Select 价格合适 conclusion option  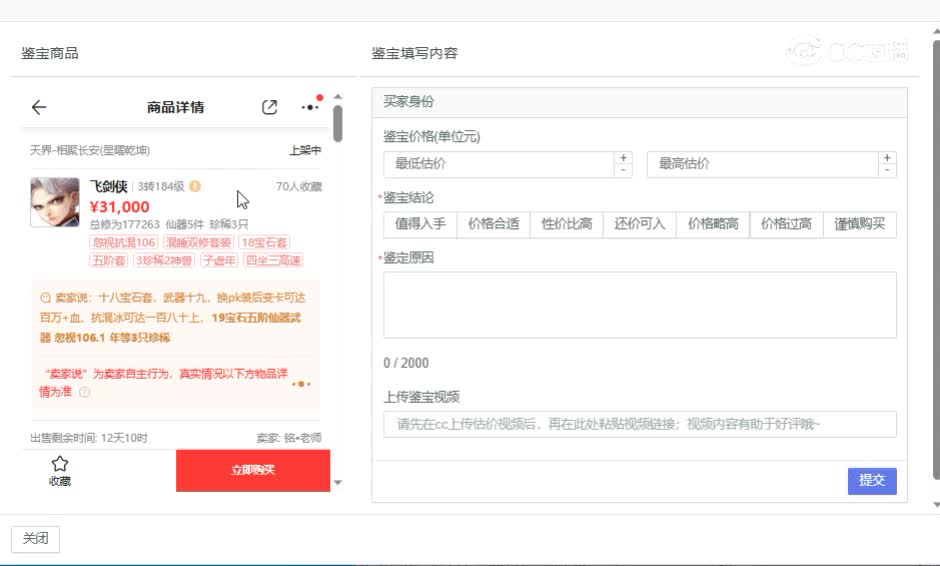coord(493,224)
